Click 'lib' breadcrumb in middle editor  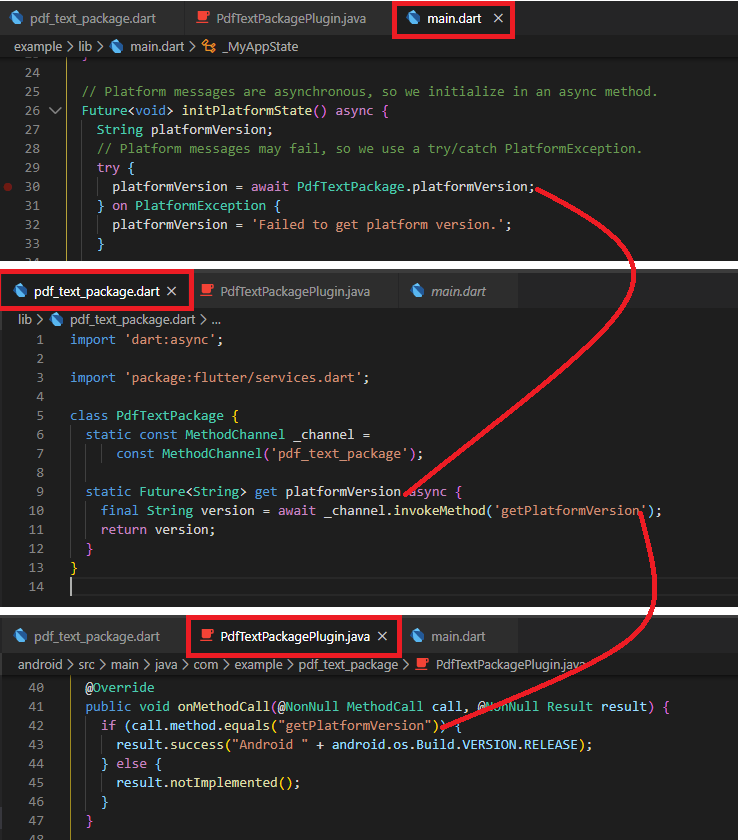click(x=25, y=320)
